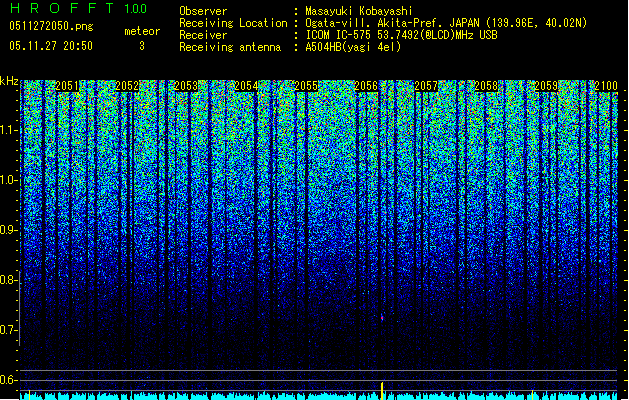This screenshot has height=400, width=629.
Task: Click the 1.0 kHz frequency axis label
Action: (x=9, y=180)
